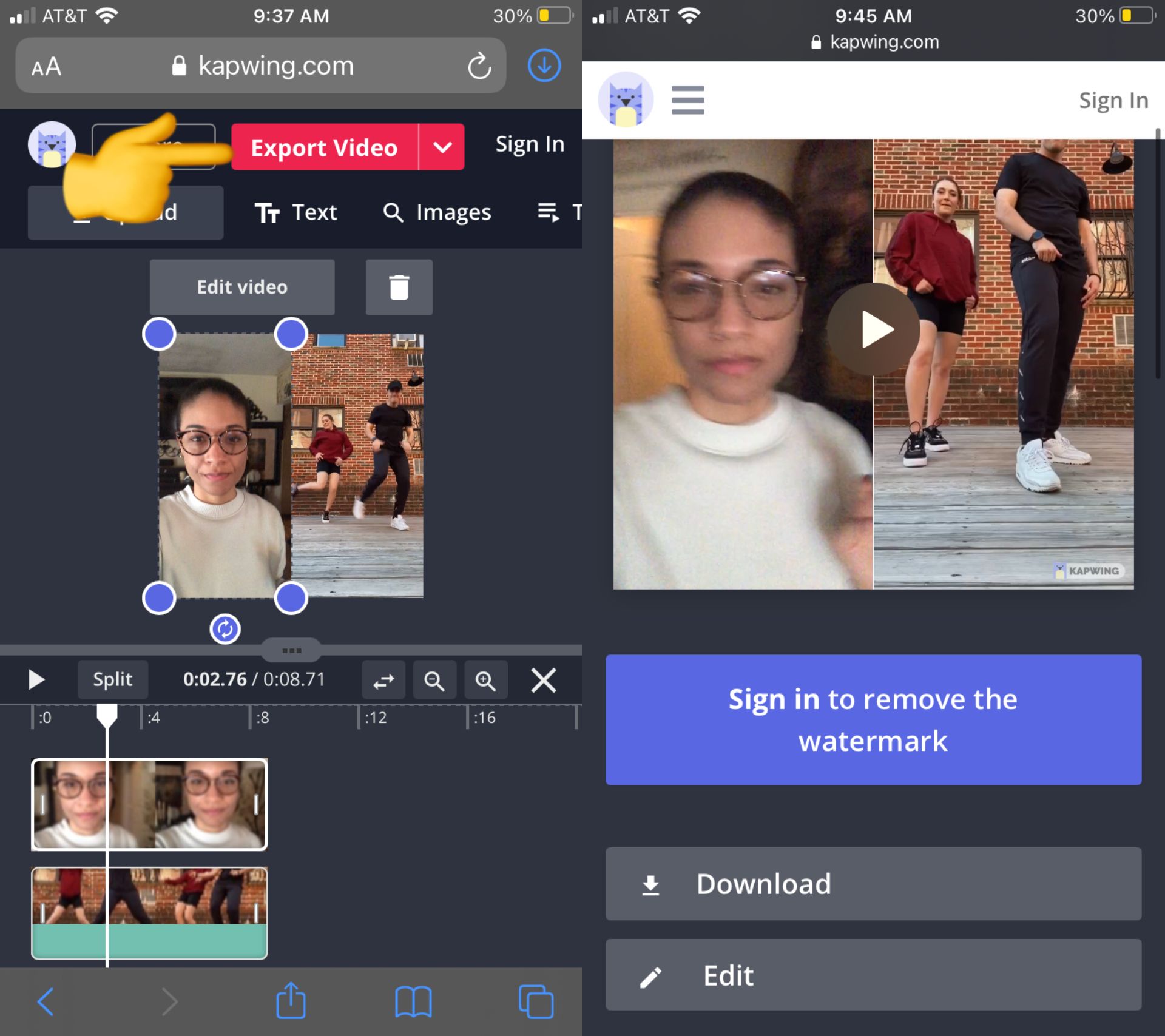Open the Images search tab

point(437,212)
